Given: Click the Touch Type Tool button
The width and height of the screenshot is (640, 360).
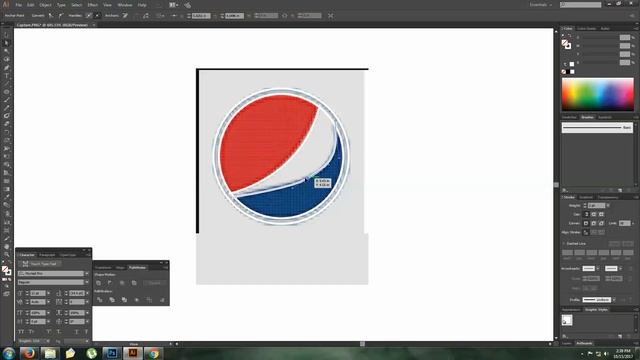Looking at the screenshot, I should click(x=39, y=264).
